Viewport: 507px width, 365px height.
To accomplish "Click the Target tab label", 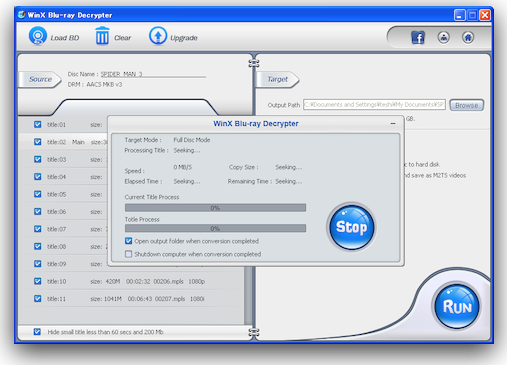I will [x=277, y=79].
